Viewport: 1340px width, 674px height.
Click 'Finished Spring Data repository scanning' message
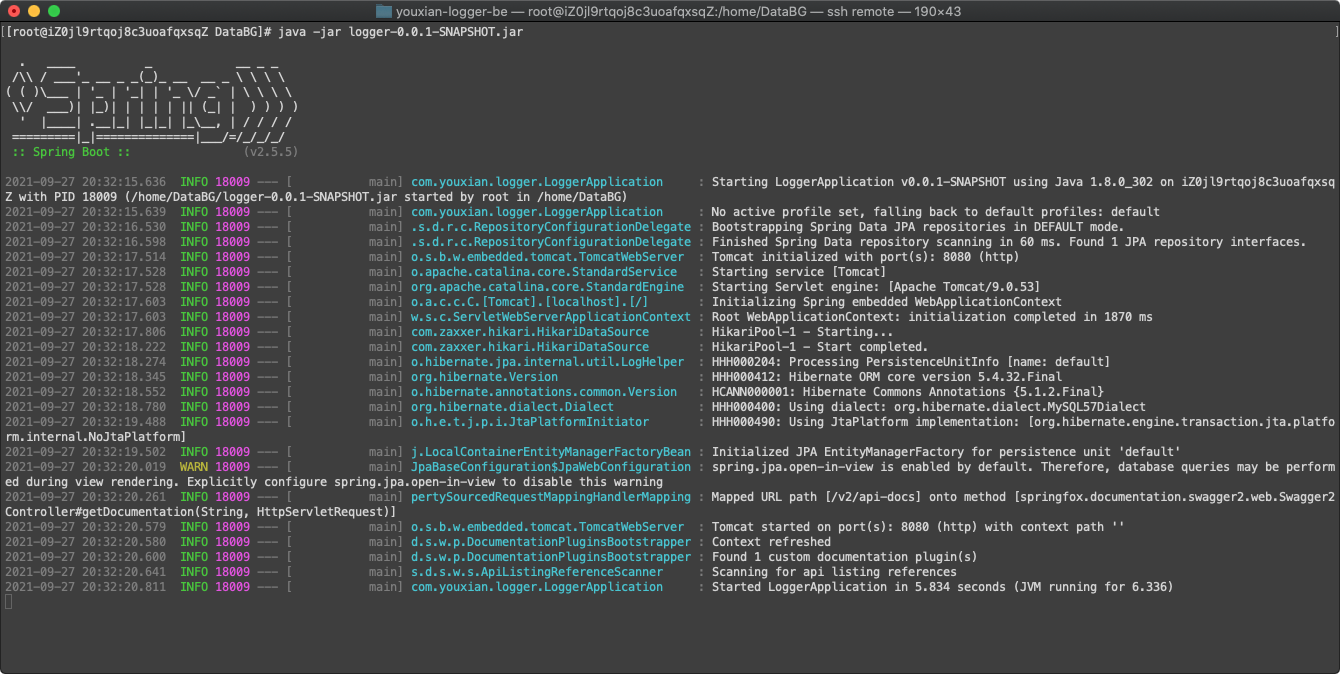[1009, 242]
